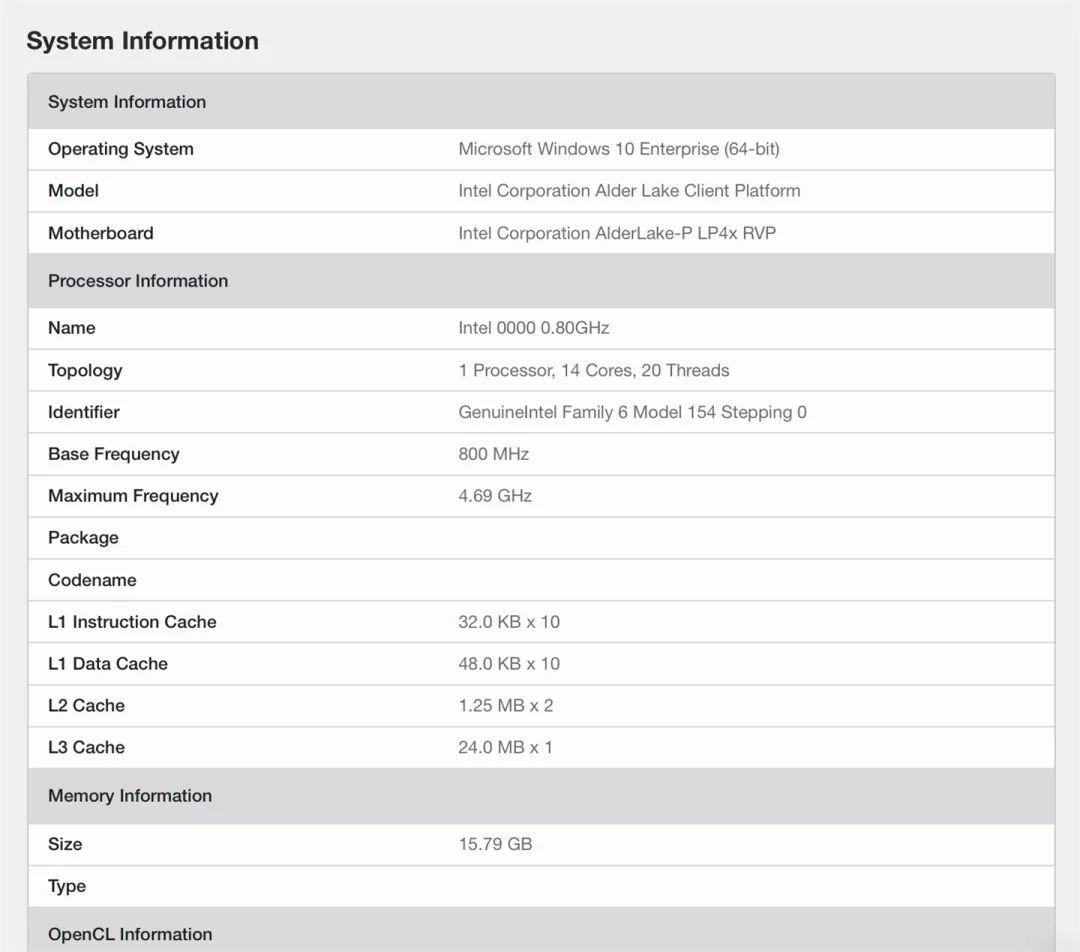Click the 15.79 GB memory size value
The height and width of the screenshot is (952, 1080).
pyautogui.click(x=495, y=844)
